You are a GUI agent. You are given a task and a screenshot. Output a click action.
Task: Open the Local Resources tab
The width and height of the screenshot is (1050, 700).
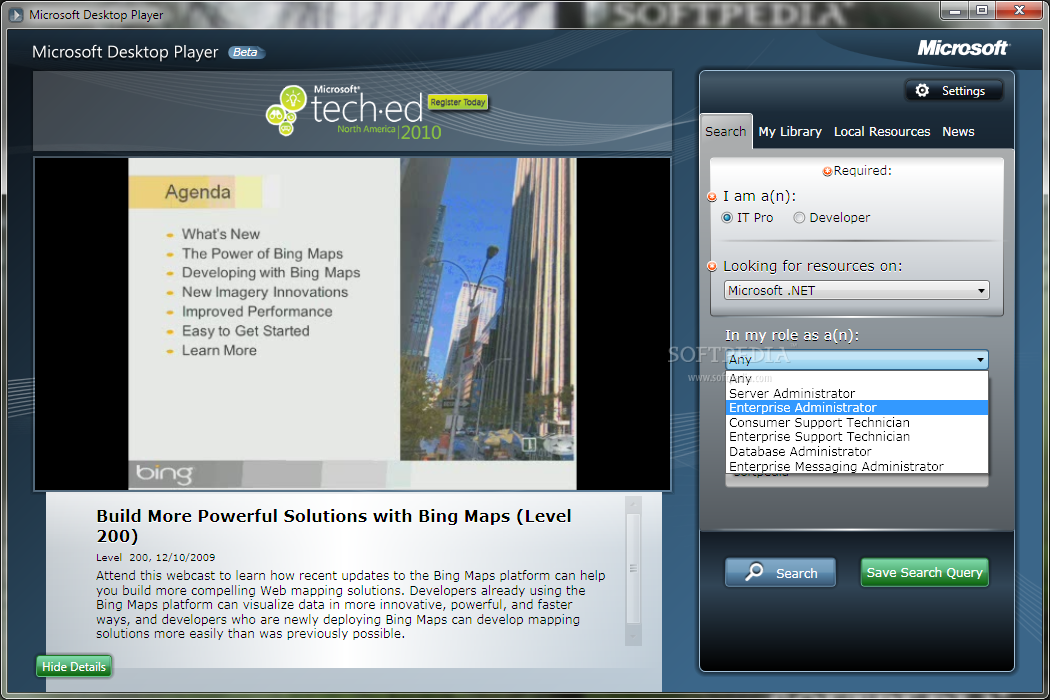pyautogui.click(x=882, y=131)
